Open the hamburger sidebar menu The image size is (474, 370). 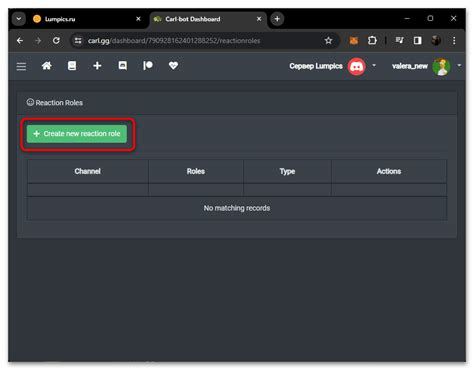pyautogui.click(x=21, y=66)
